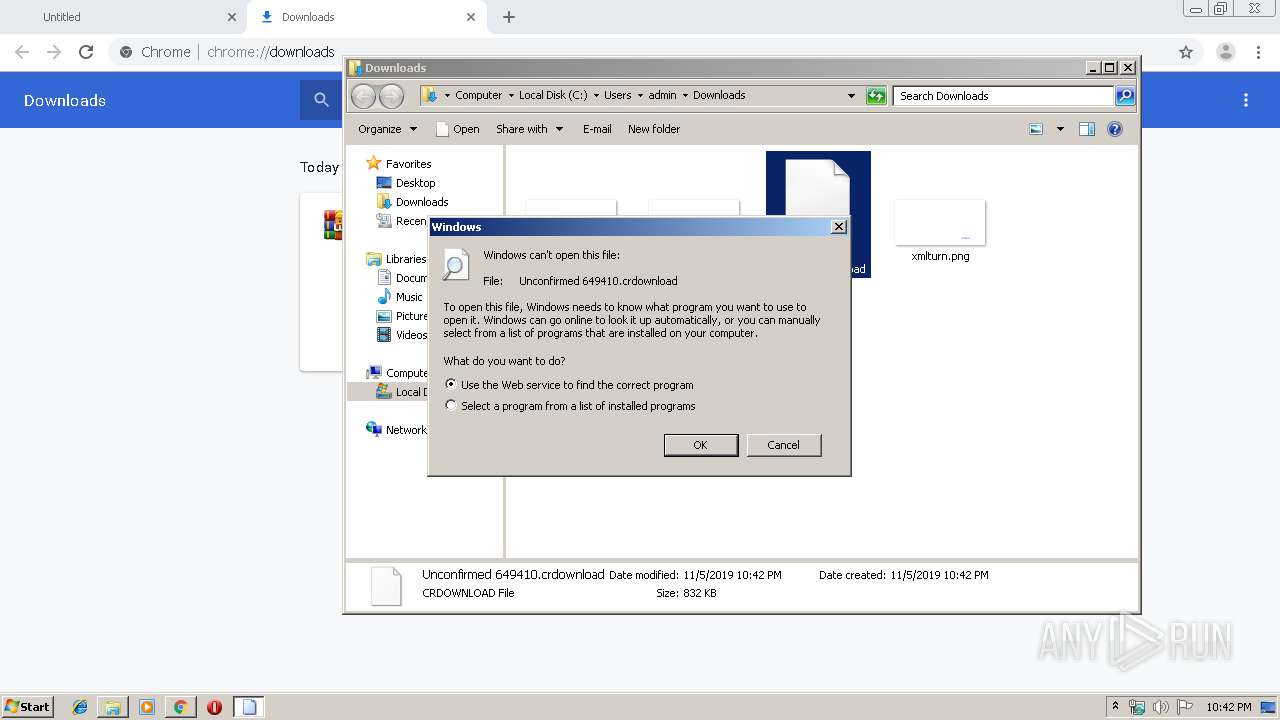The width and height of the screenshot is (1280, 720).
Task: Select Downloads in navigation pane
Action: click(421, 202)
